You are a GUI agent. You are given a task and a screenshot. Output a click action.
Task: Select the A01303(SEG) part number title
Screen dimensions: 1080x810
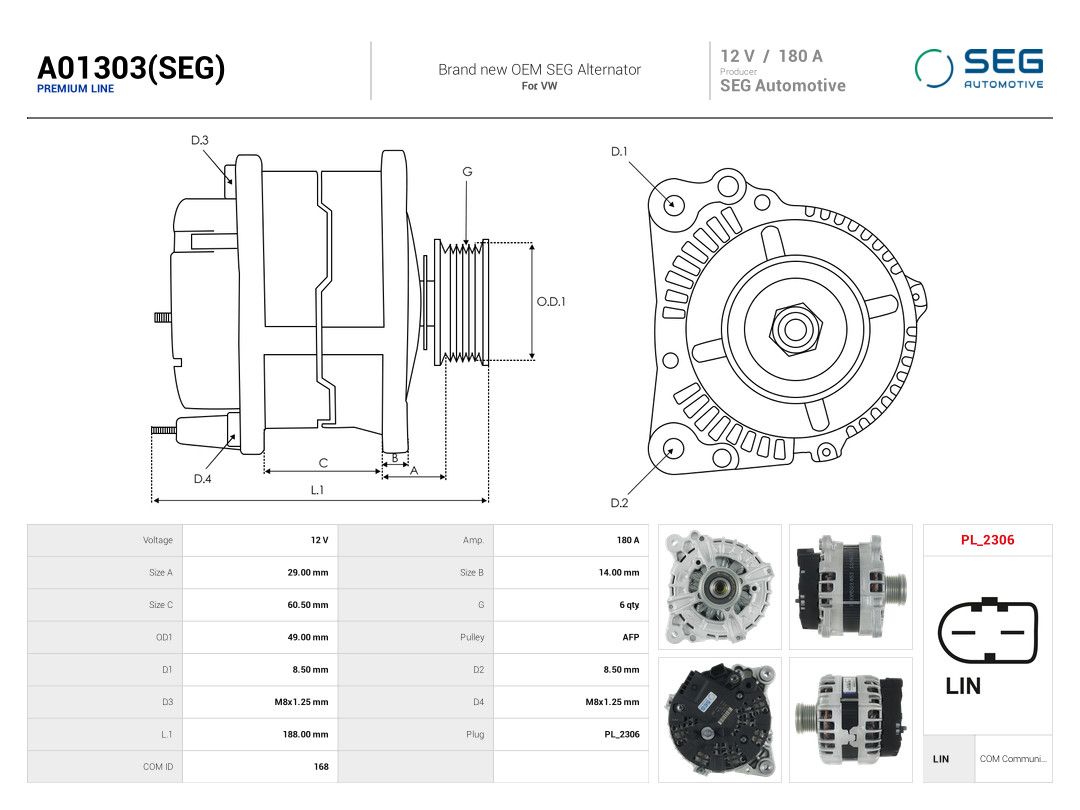click(131, 68)
